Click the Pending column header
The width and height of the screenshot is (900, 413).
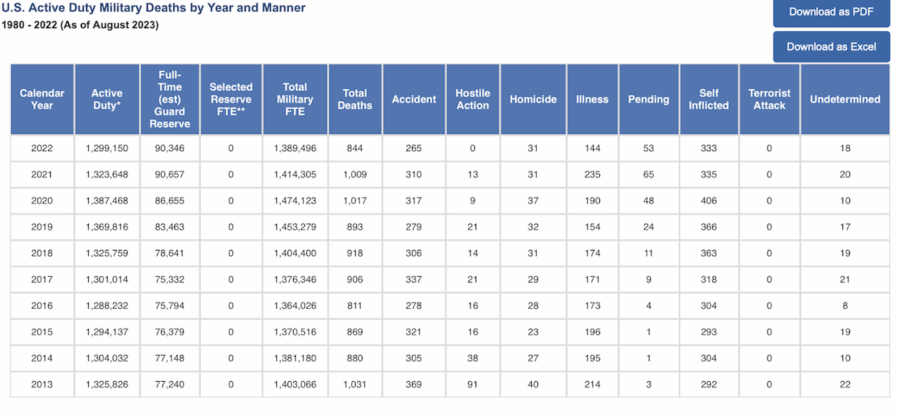pos(648,100)
